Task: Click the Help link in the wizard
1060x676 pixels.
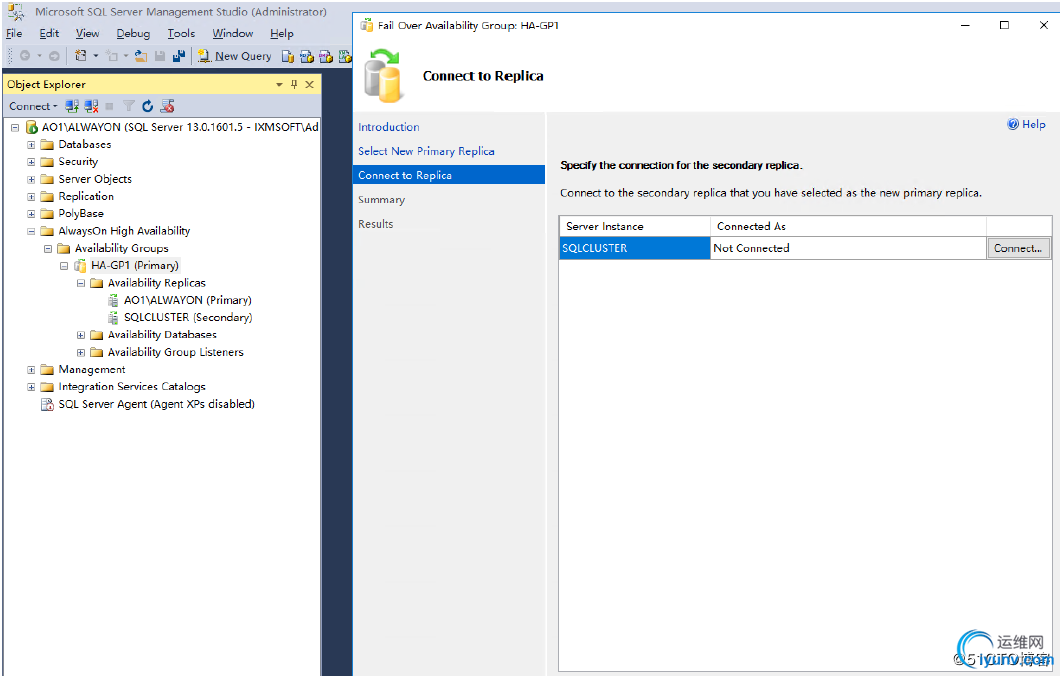Action: click(1026, 124)
